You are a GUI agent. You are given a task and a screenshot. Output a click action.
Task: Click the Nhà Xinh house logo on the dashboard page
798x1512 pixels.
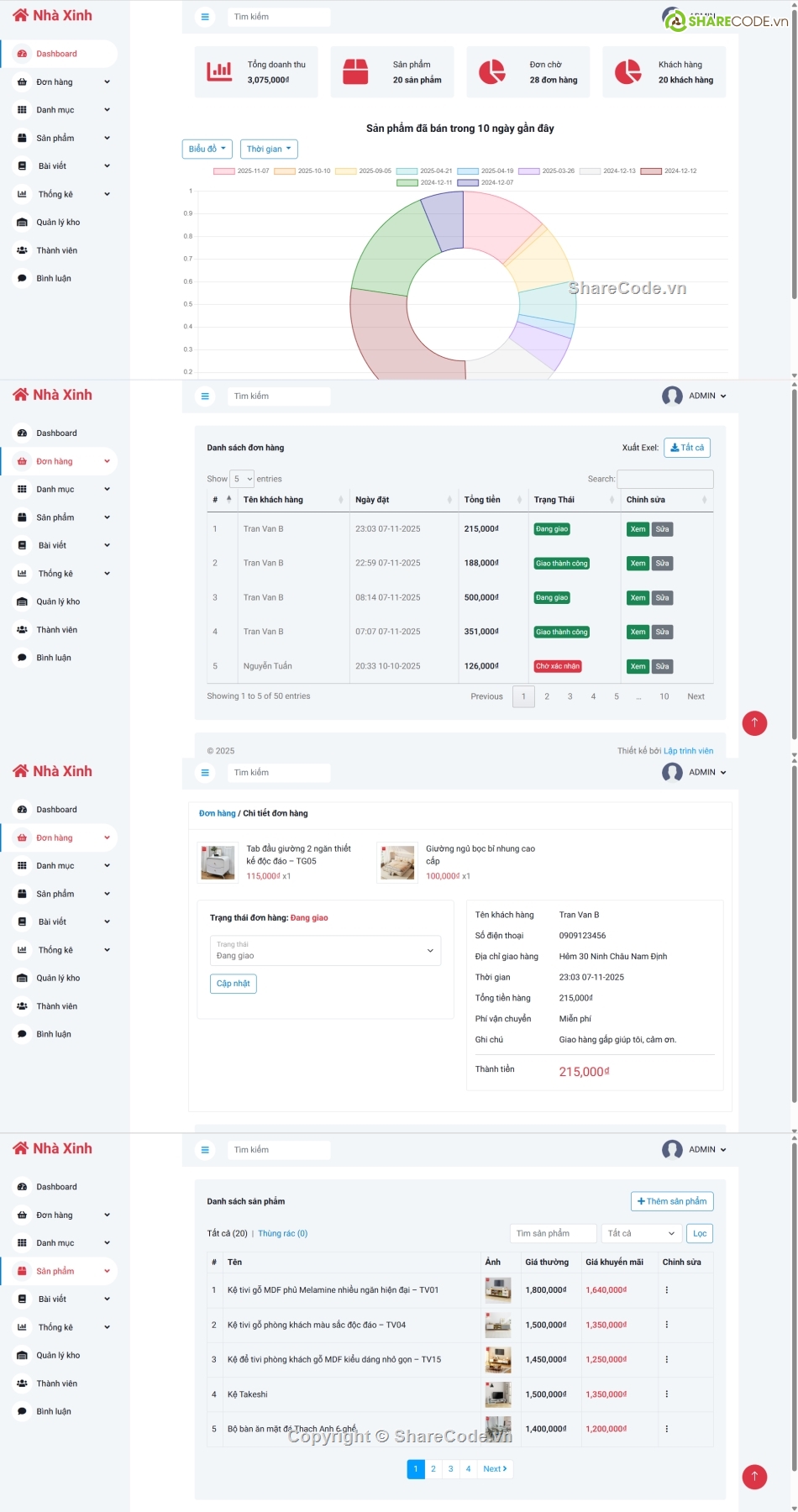[20, 15]
